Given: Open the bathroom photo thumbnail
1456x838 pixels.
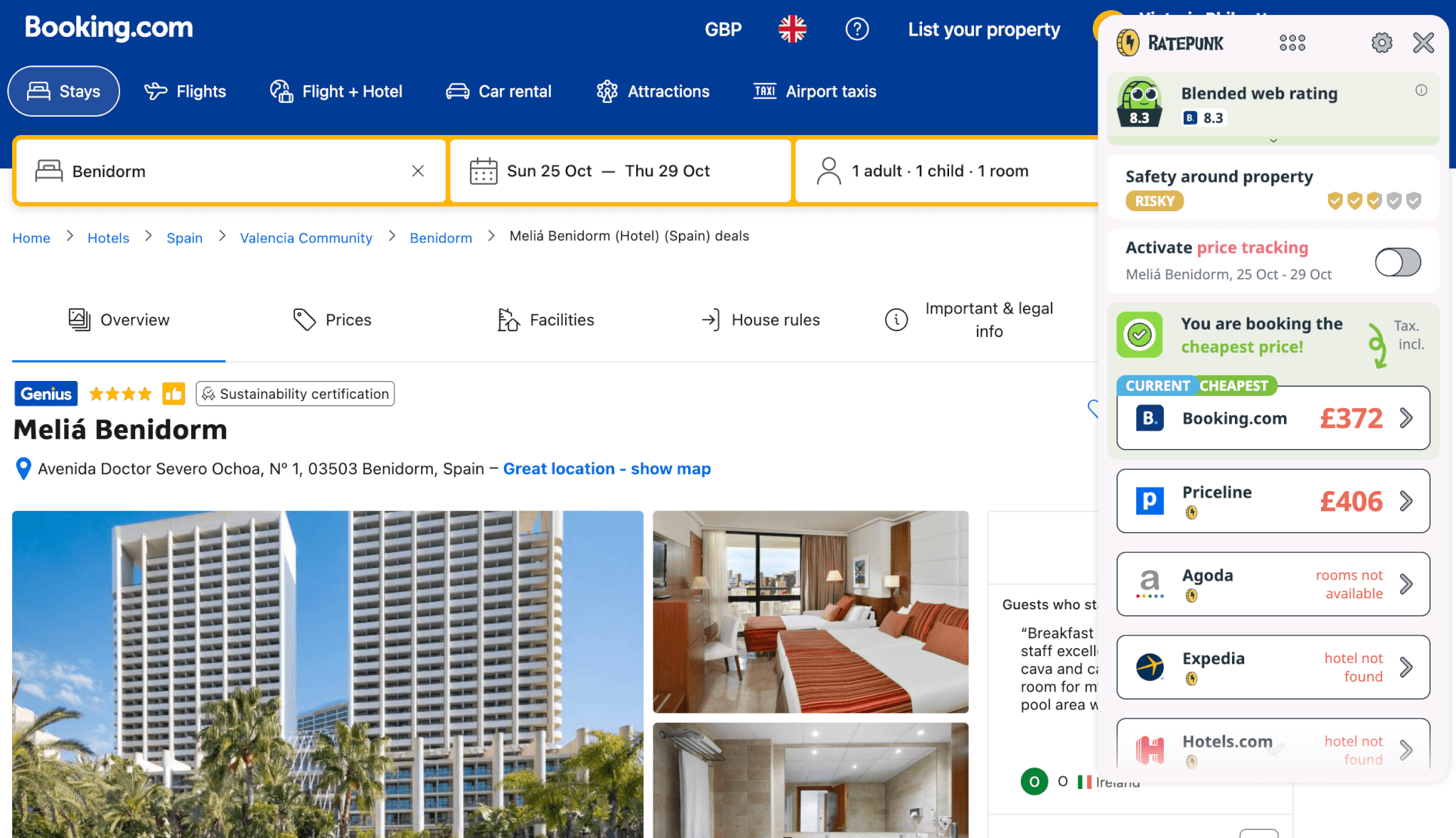Looking at the screenshot, I should click(810, 780).
